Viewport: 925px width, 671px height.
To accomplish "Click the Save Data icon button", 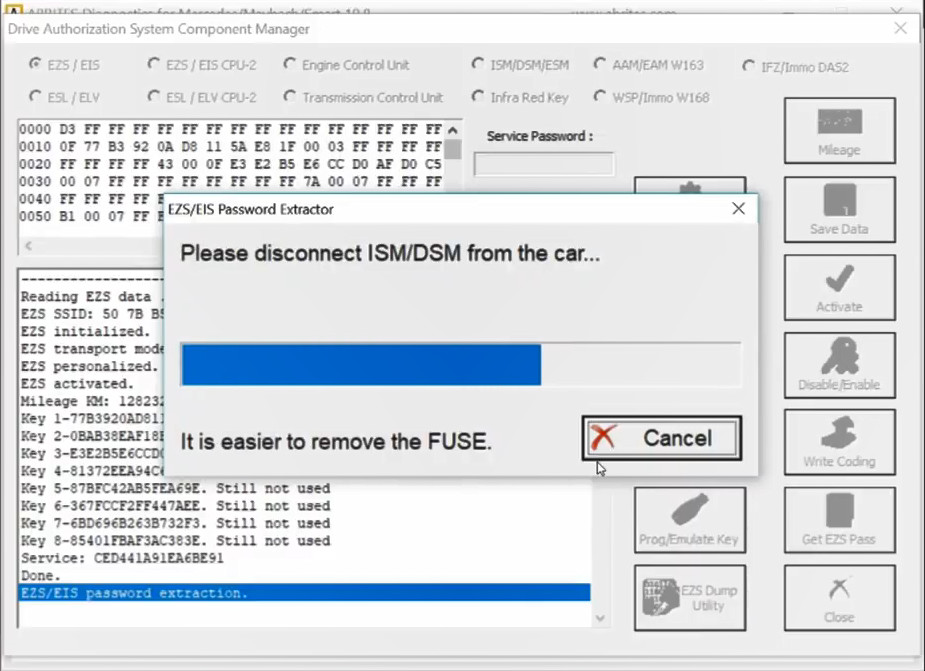I will tap(839, 210).
